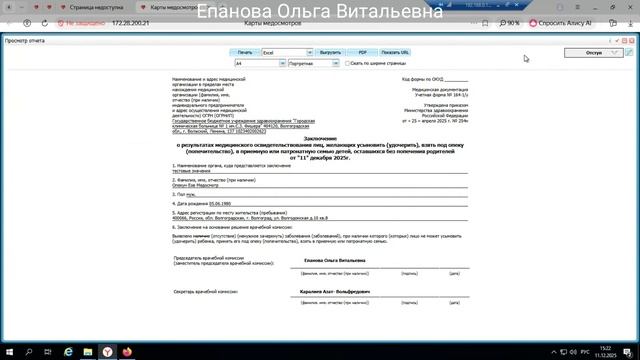This screenshot has width=640, height=360.
Task: Open the browser zoom 90% indicator
Action: (510, 23)
